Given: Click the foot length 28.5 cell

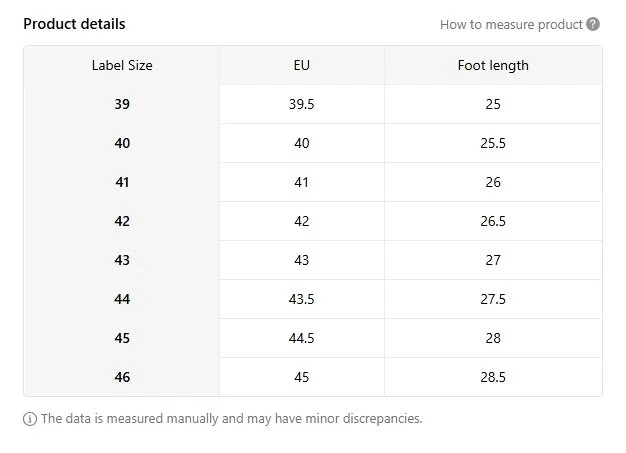Looking at the screenshot, I should tap(493, 377).
